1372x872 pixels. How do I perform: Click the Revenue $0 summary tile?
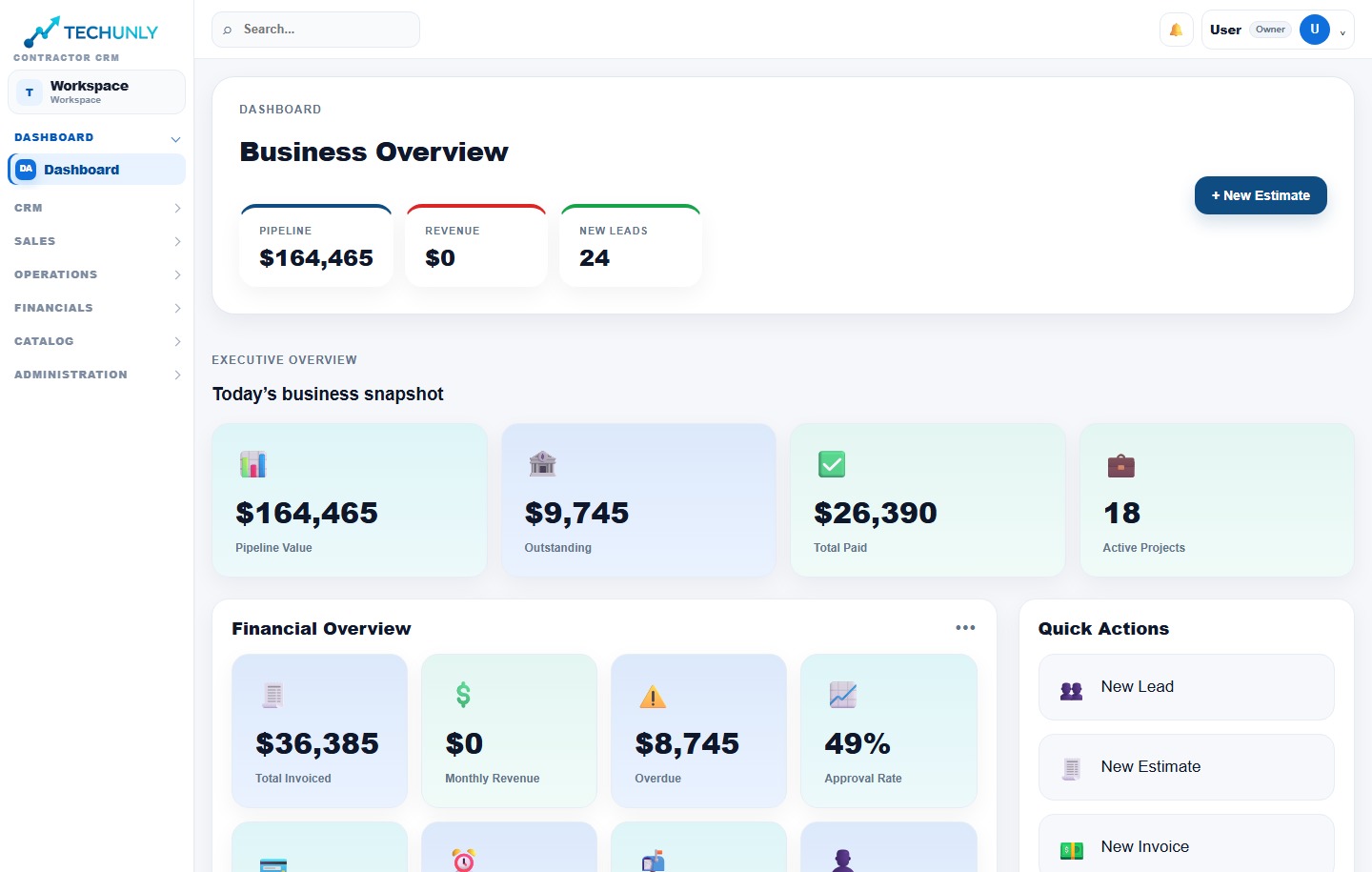click(476, 246)
